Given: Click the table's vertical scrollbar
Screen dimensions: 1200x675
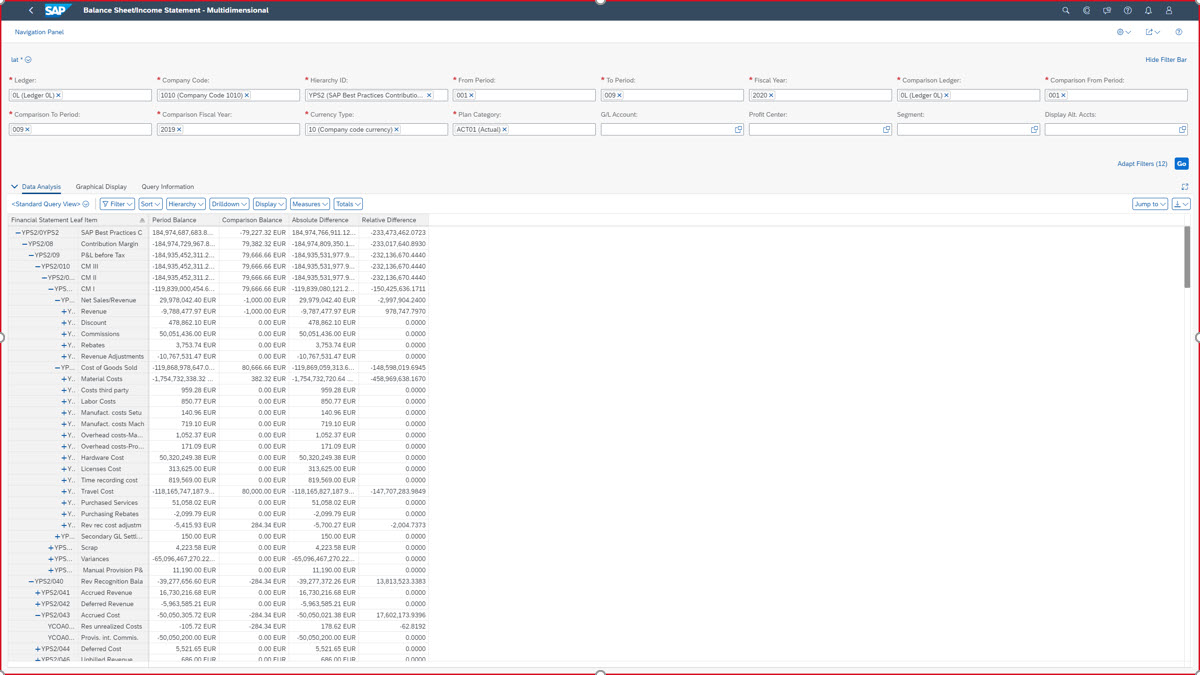Looking at the screenshot, I should [1187, 258].
